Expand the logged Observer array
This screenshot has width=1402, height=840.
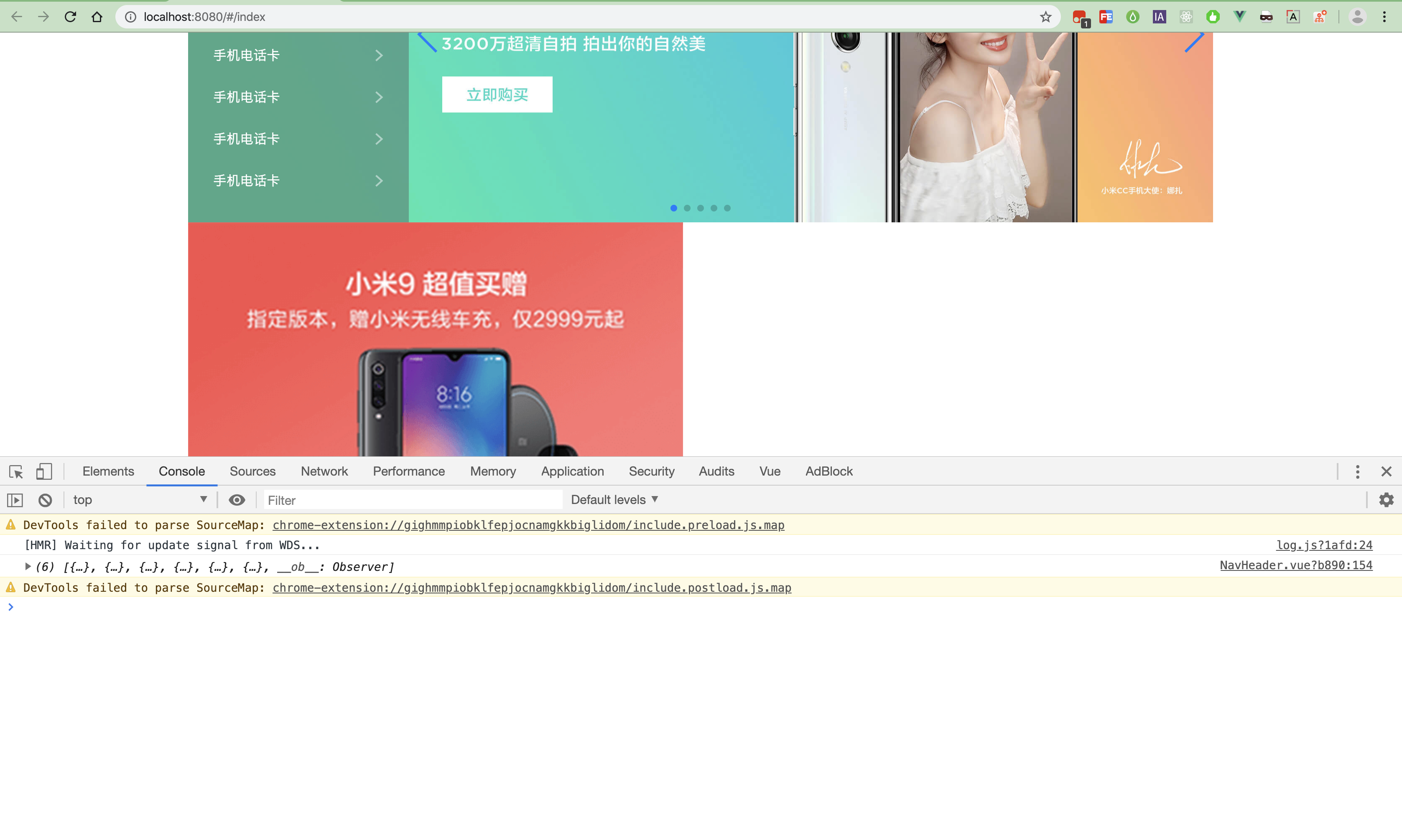pos(28,566)
